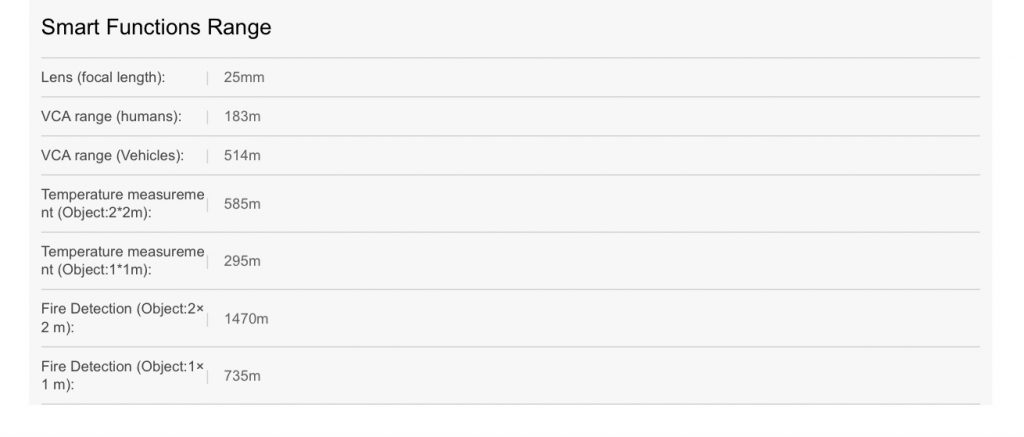Select Temperature measurement (Object:2*2m) label

(x=122, y=204)
